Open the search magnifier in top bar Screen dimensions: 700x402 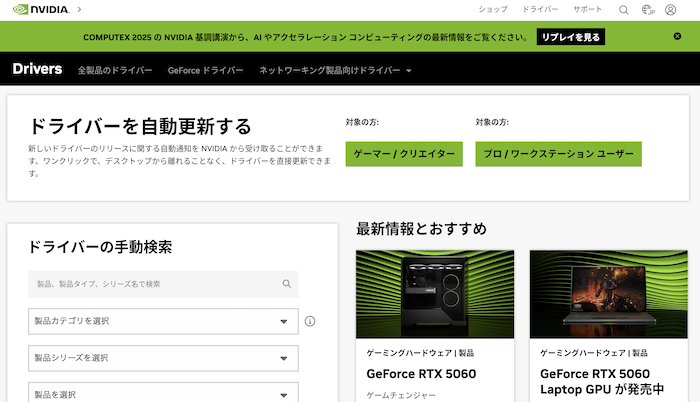click(x=624, y=10)
